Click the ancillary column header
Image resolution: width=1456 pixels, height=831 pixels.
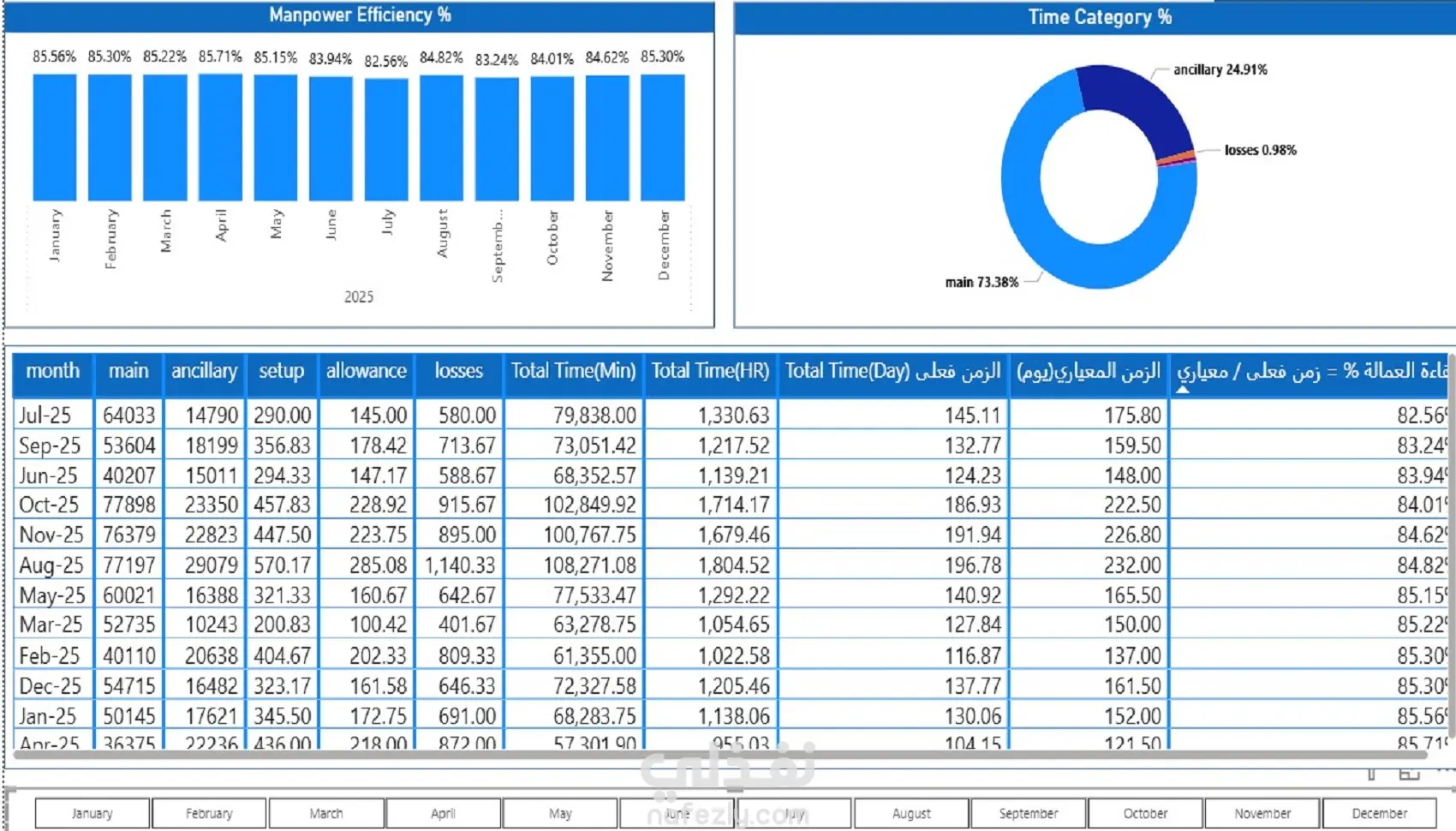[204, 371]
